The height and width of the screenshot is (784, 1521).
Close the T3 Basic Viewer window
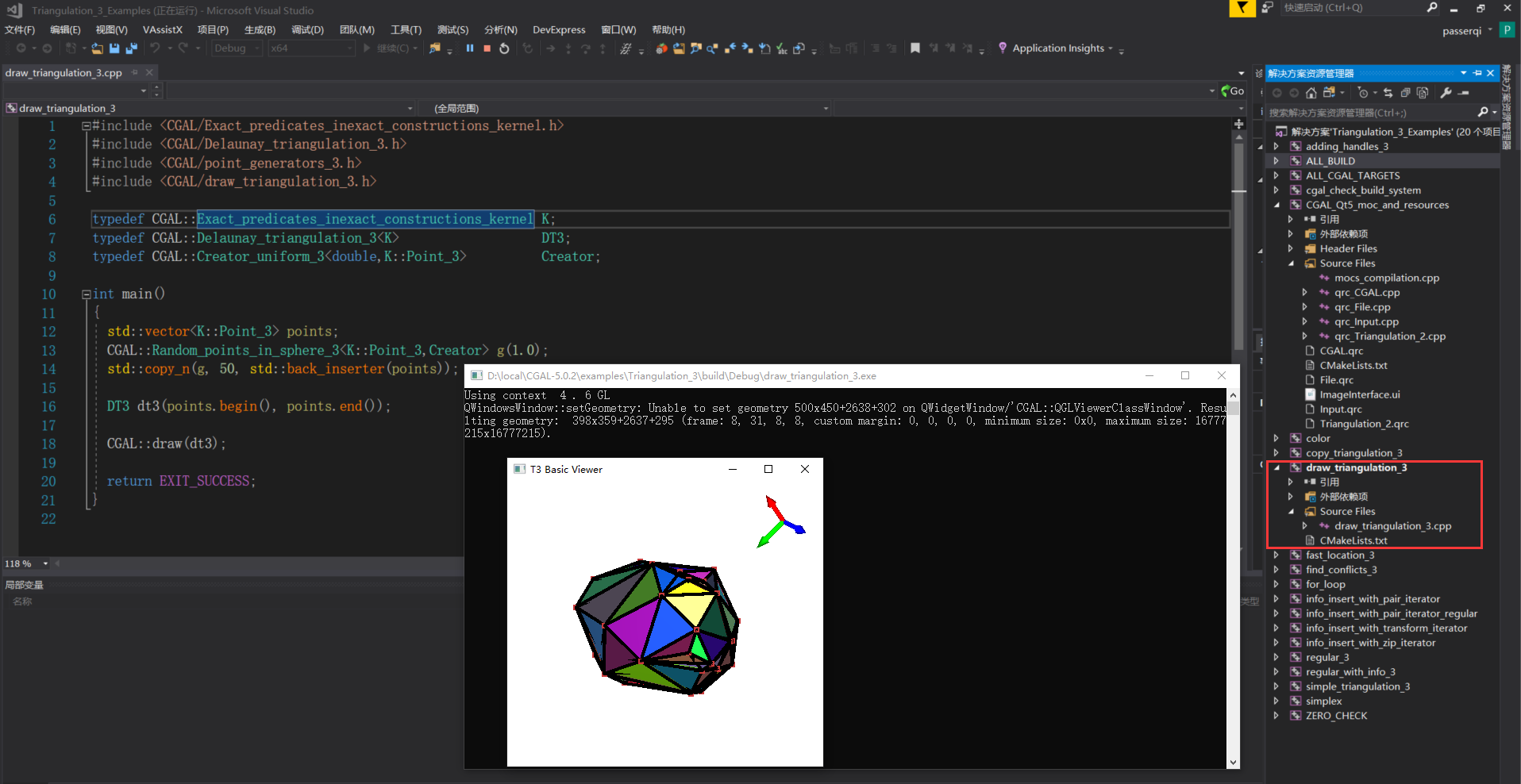click(x=805, y=469)
